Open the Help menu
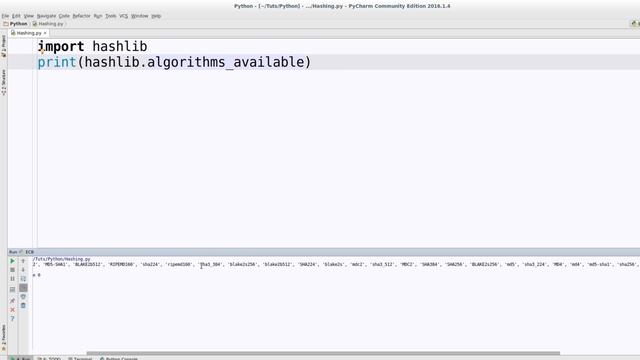Screen dimensions: 640x360 point(156,16)
